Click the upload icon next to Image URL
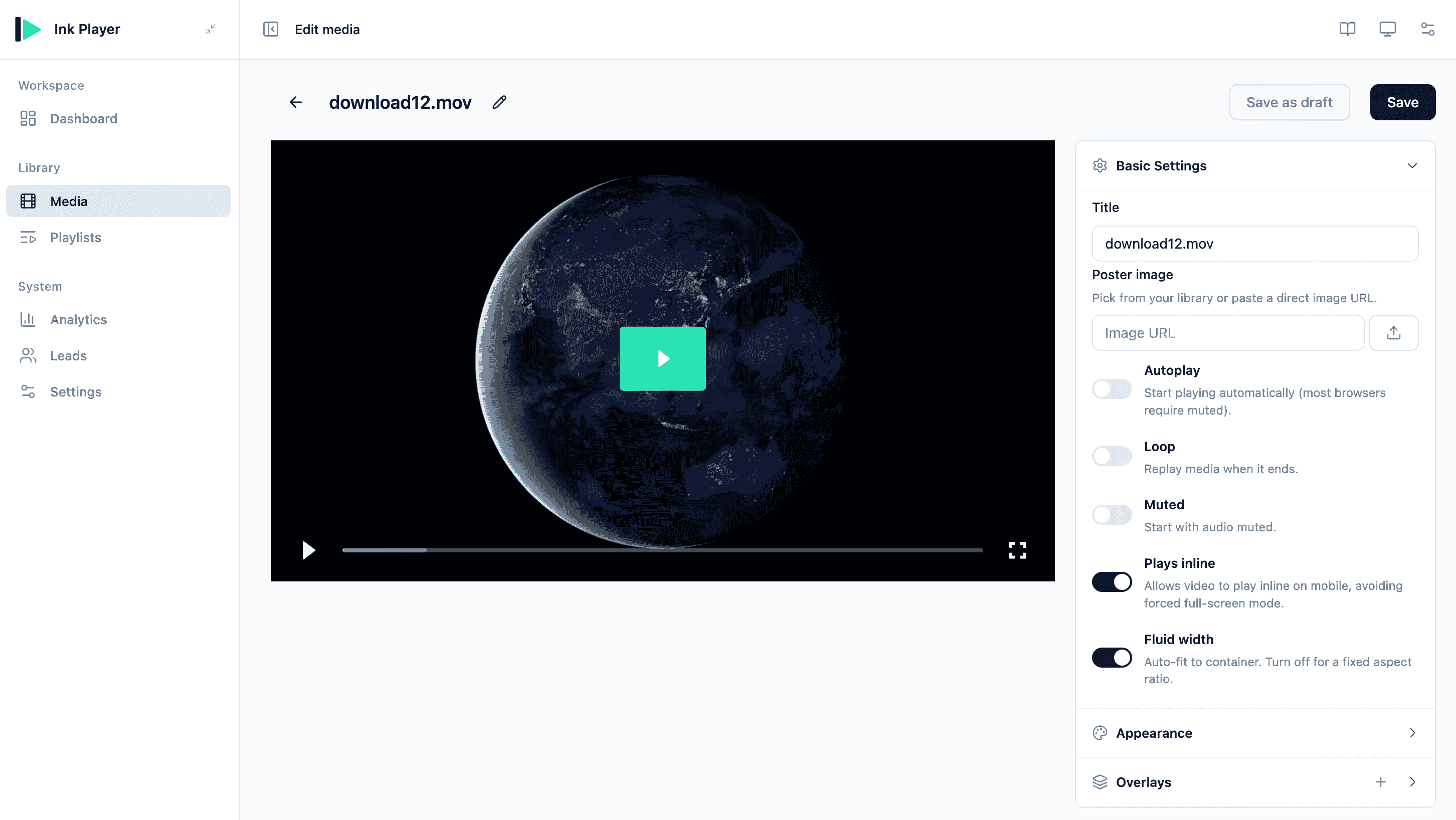The width and height of the screenshot is (1456, 820). pyautogui.click(x=1393, y=333)
